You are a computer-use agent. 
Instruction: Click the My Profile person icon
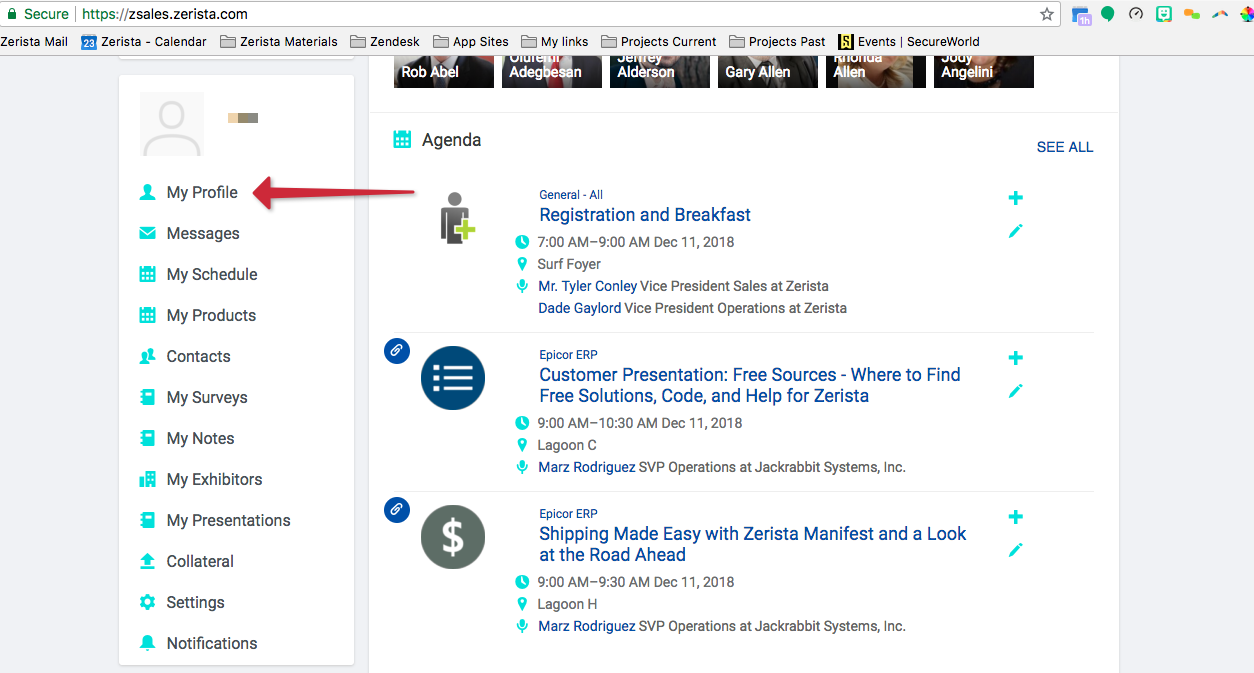tap(148, 193)
